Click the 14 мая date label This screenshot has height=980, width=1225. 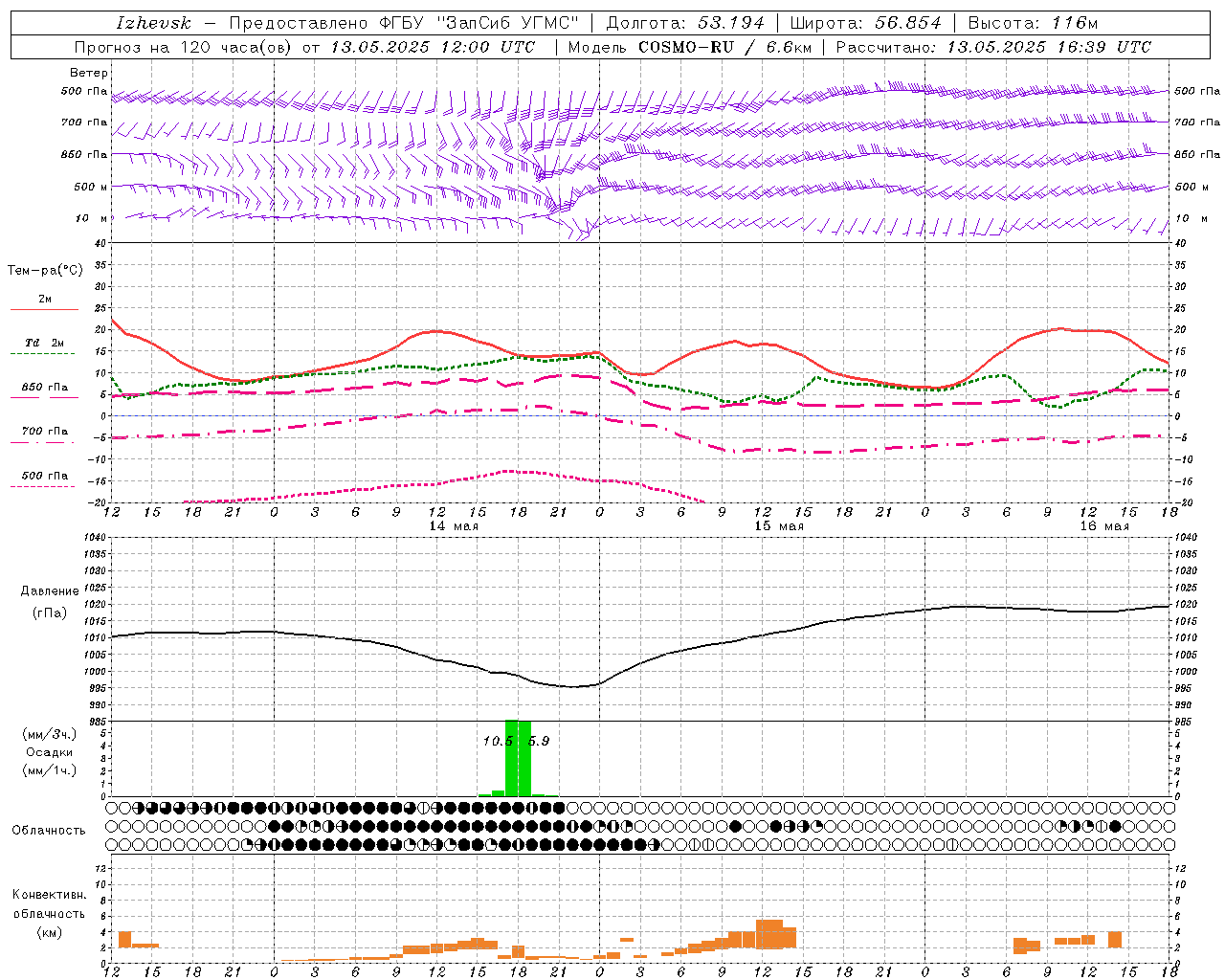454,526
